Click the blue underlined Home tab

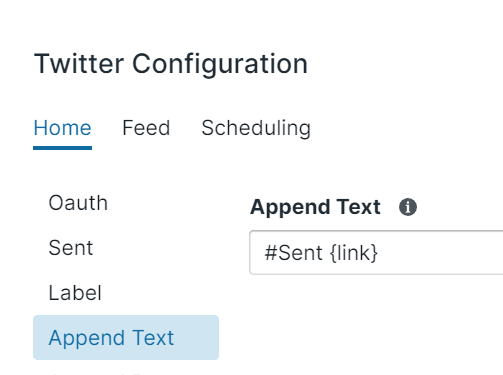[62, 128]
